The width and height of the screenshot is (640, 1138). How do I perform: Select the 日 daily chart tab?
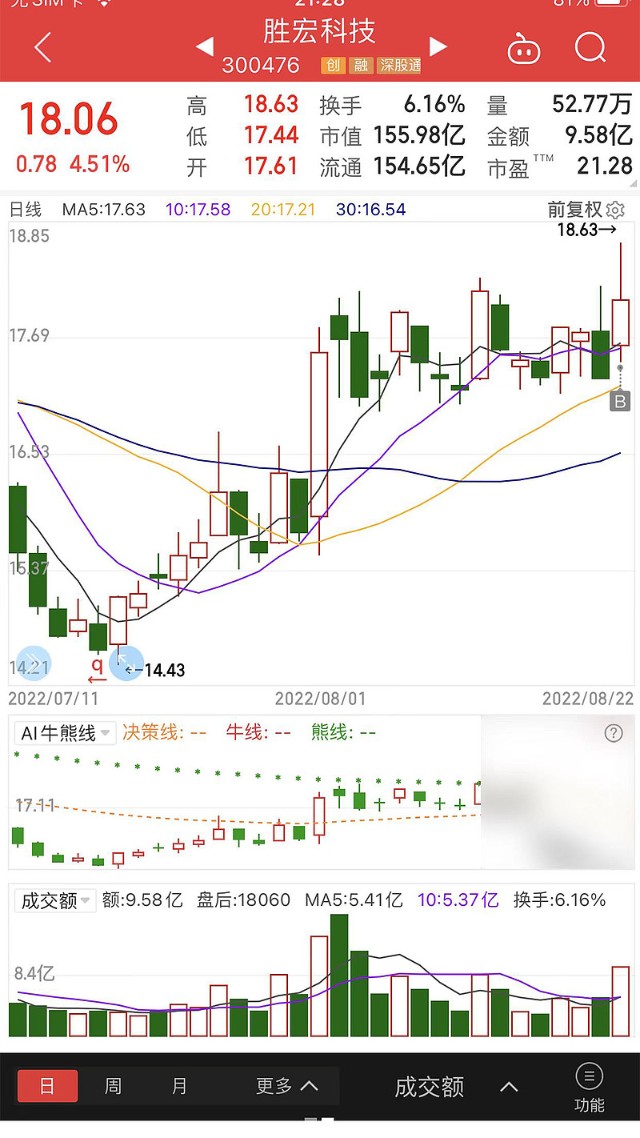(x=47, y=1086)
